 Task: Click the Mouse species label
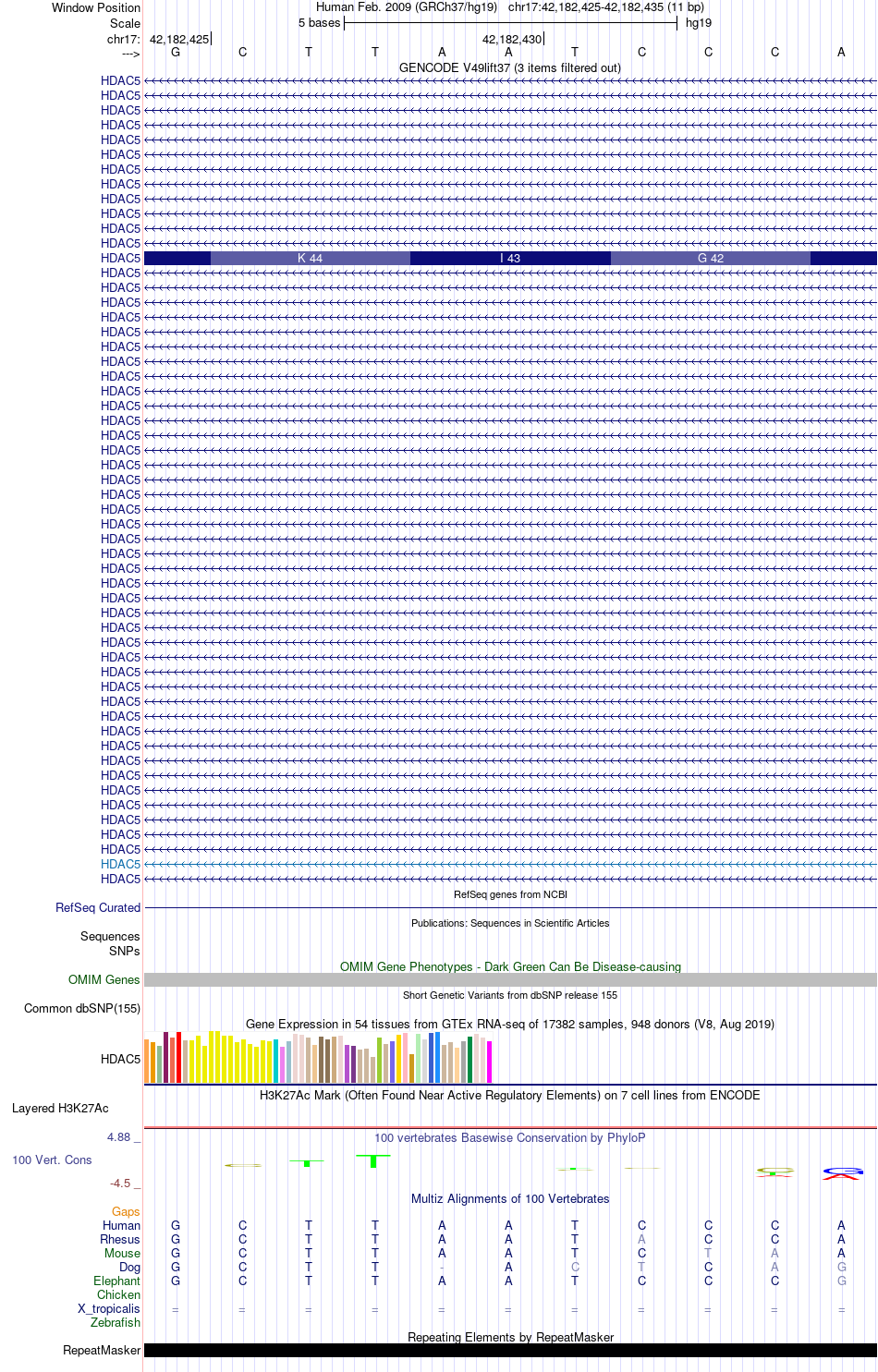click(x=123, y=1254)
